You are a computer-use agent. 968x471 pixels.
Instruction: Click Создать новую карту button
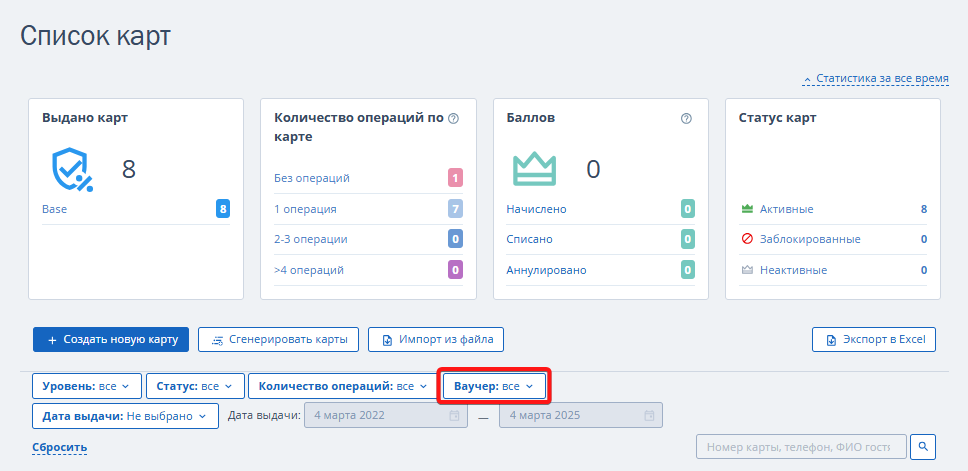point(111,340)
